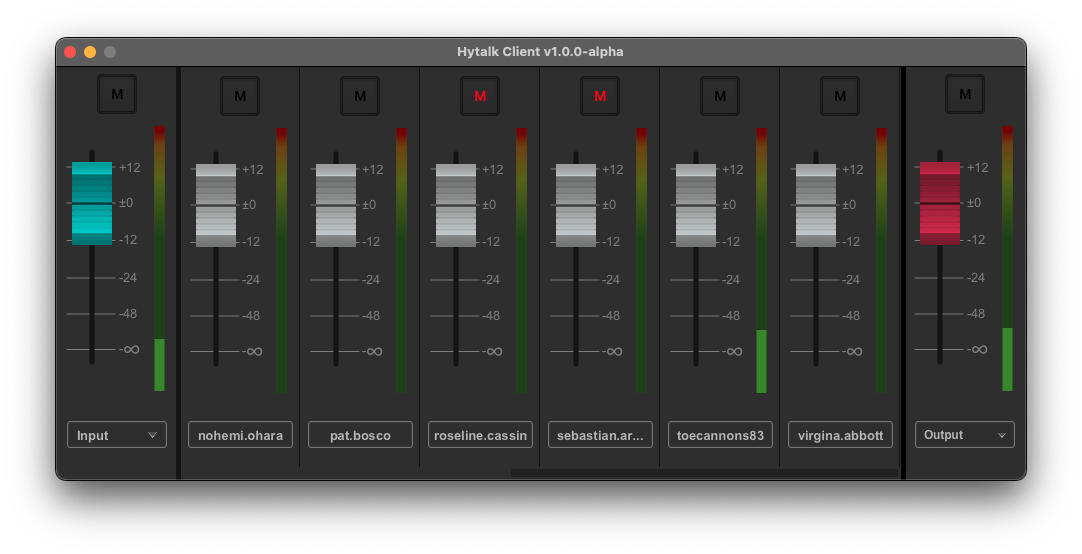Click the nohemi.ohara fader handle
The image size is (1082, 554).
[x=216, y=206]
